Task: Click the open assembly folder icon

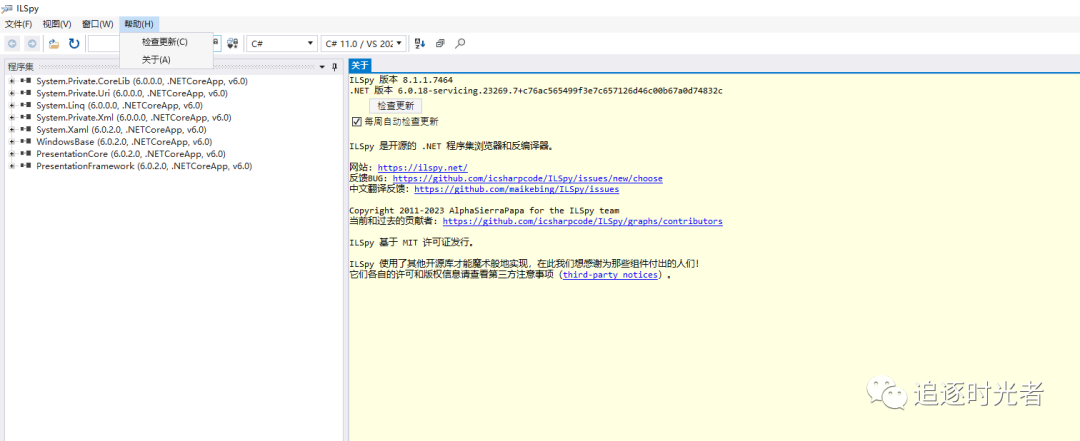Action: tap(54, 44)
